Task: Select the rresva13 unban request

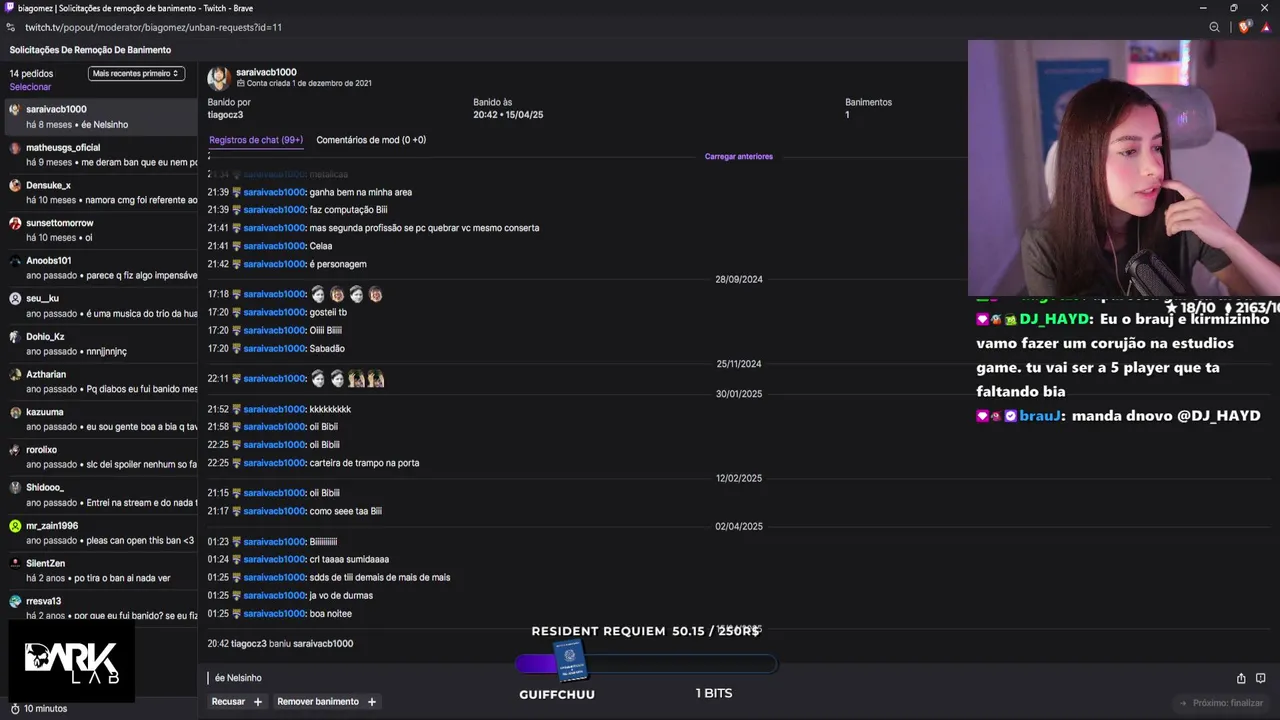Action: [100, 608]
